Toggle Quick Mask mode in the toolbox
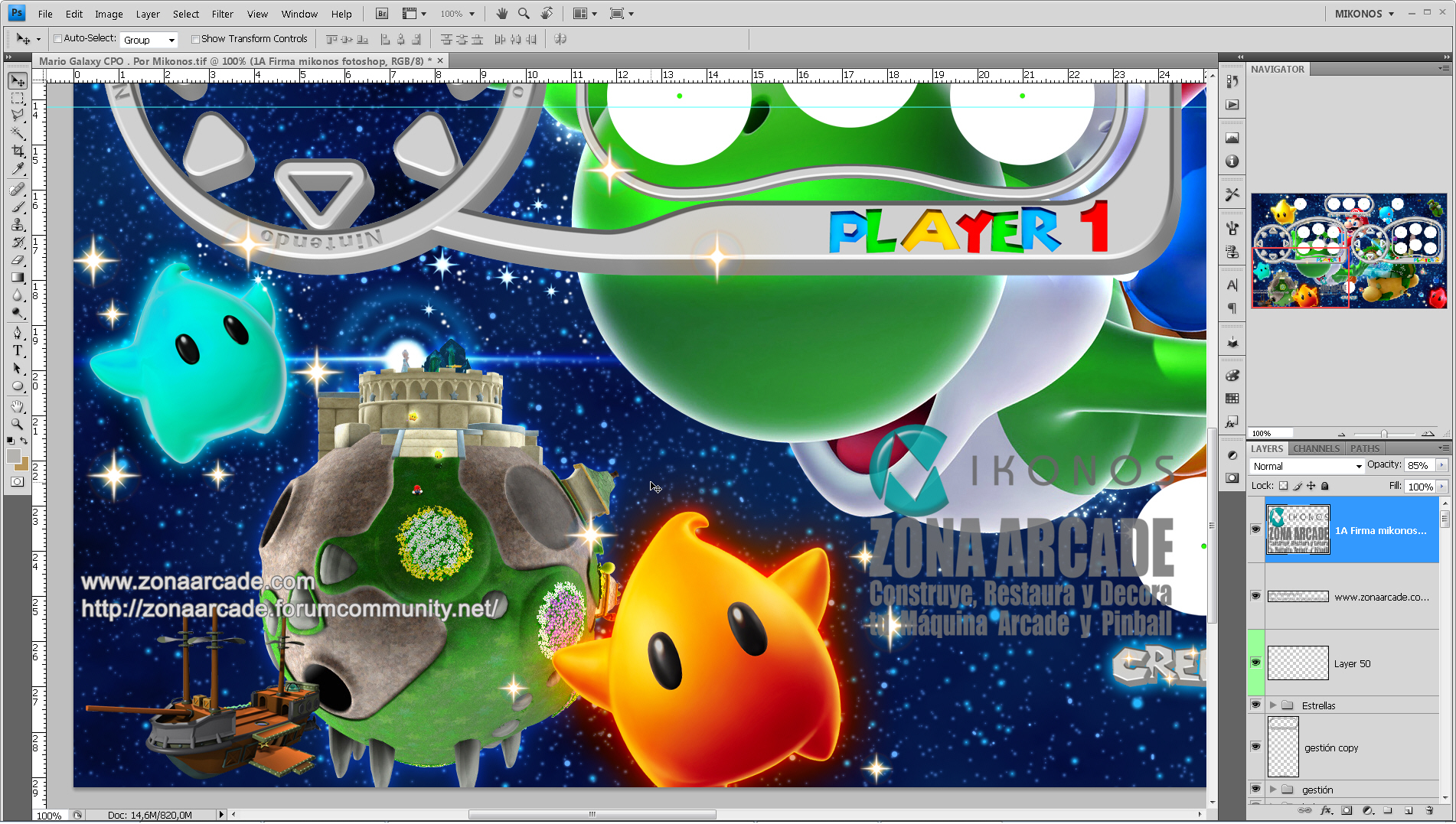 tap(17, 481)
